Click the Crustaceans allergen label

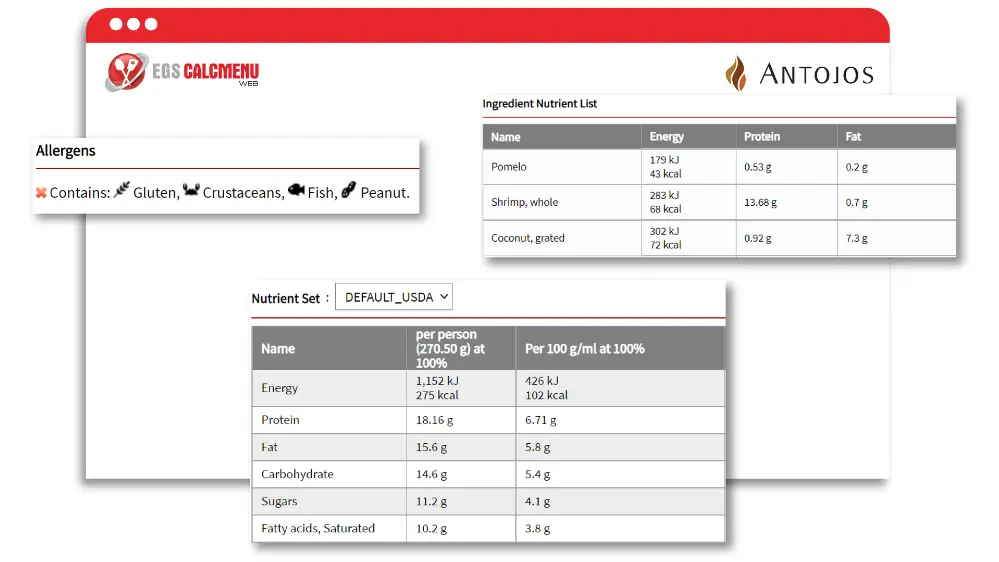(243, 193)
